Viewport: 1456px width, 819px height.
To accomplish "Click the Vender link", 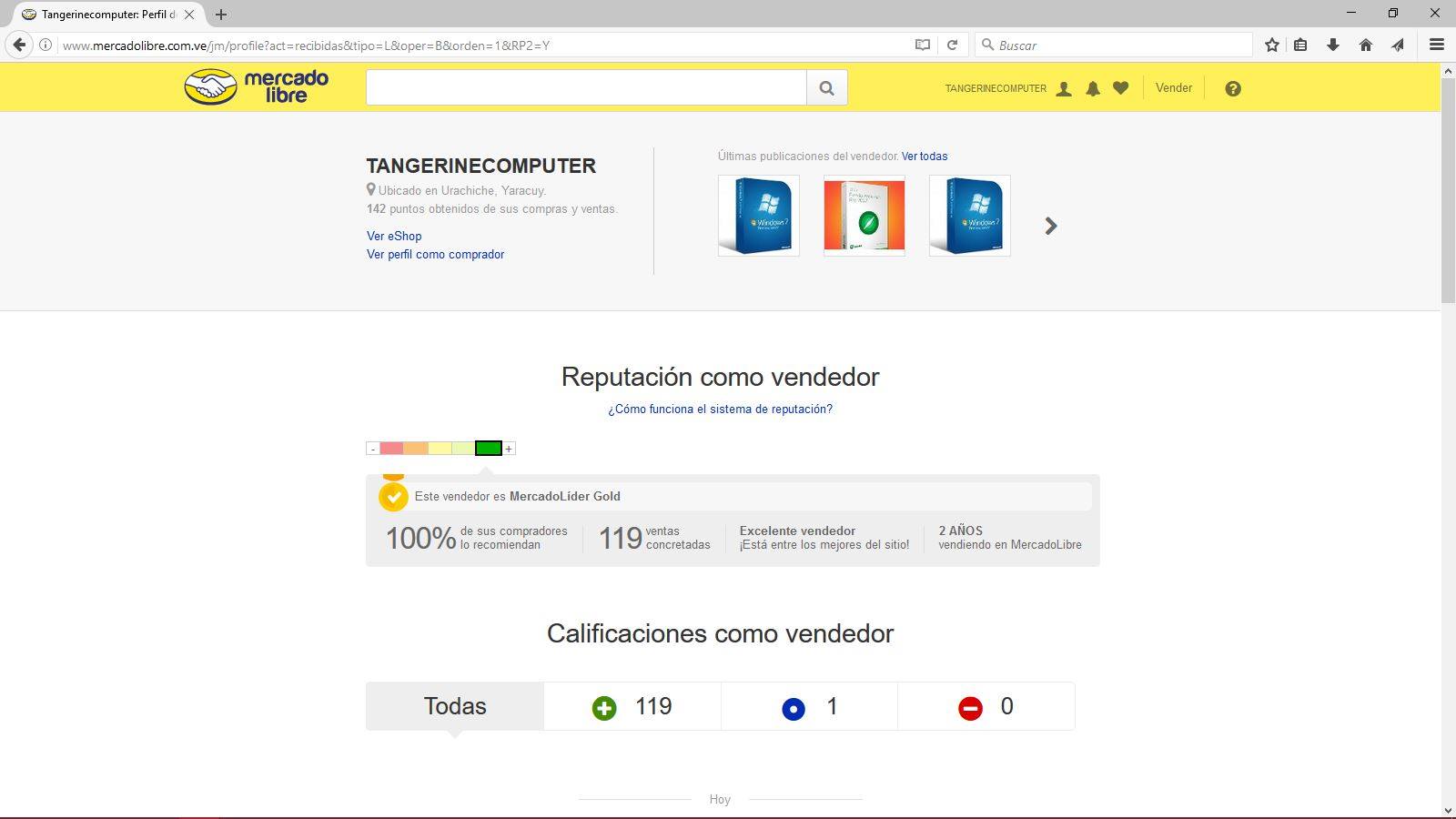I will [1174, 88].
